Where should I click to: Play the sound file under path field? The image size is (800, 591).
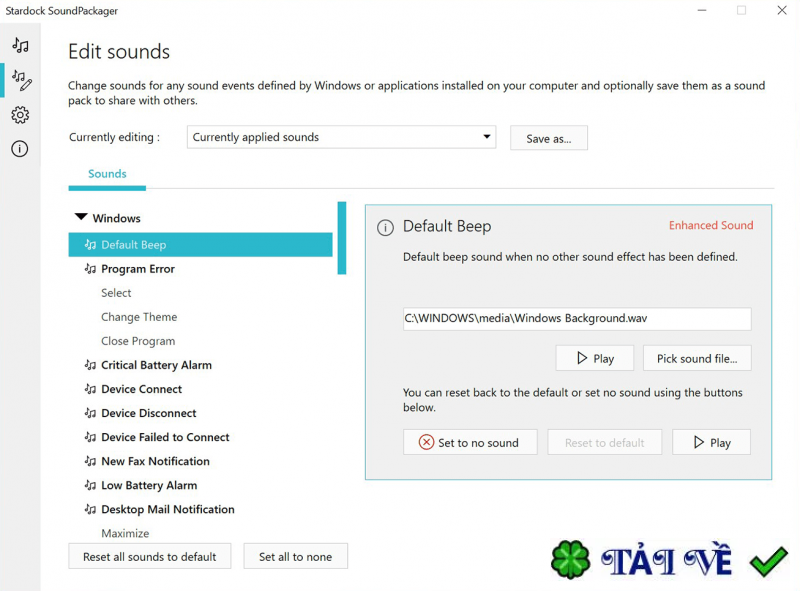pyautogui.click(x=594, y=358)
